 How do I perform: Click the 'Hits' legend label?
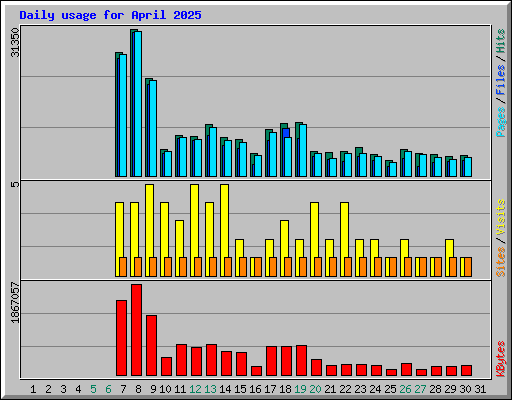[500, 41]
